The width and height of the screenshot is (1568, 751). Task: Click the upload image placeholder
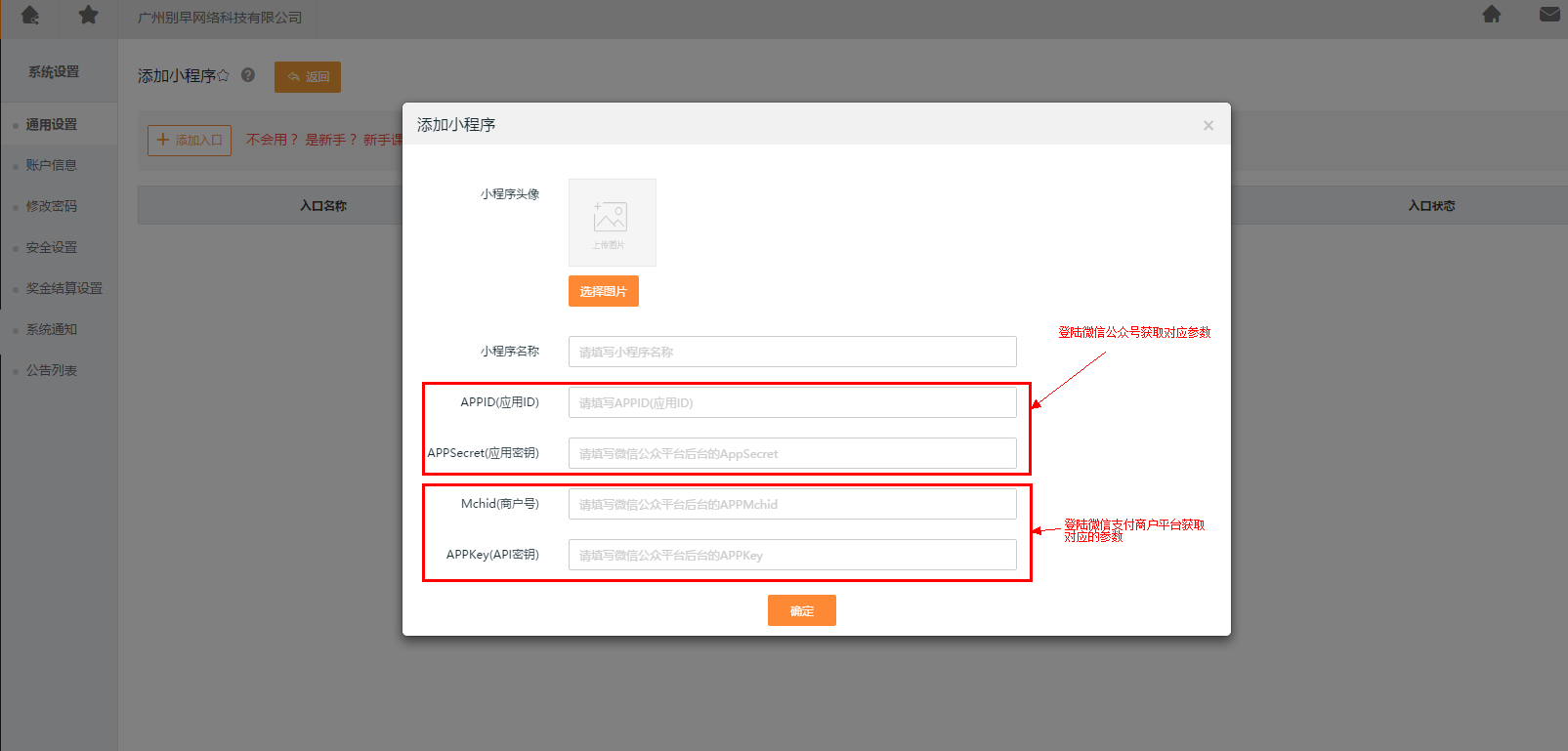612,223
